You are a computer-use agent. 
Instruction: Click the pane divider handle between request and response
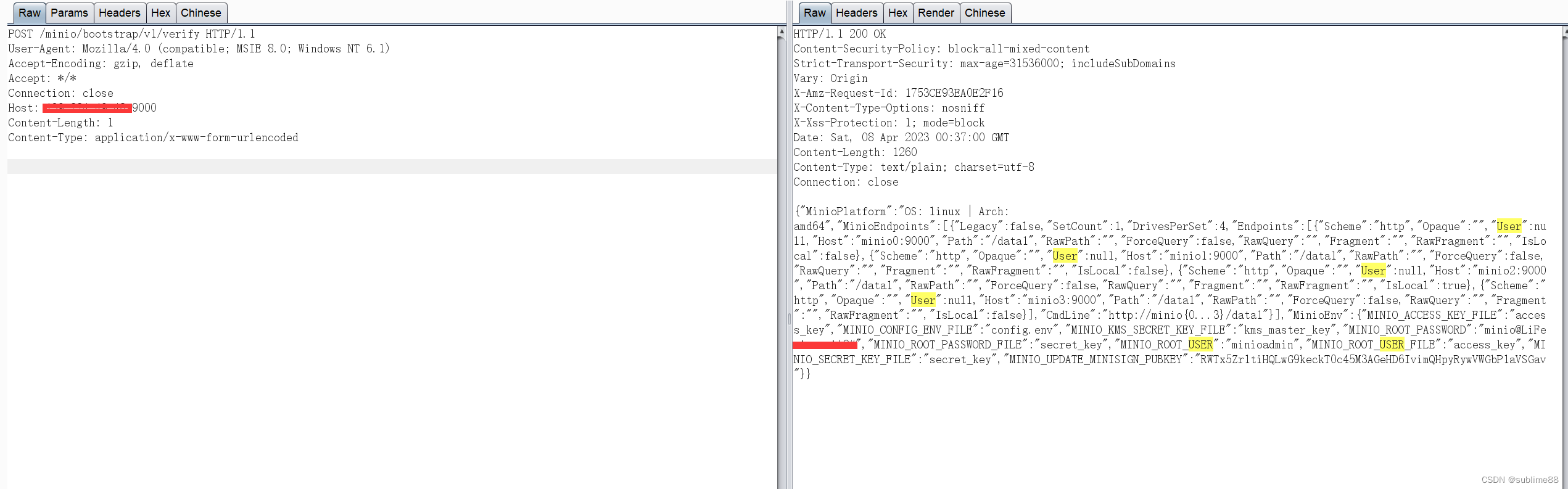coord(790,319)
